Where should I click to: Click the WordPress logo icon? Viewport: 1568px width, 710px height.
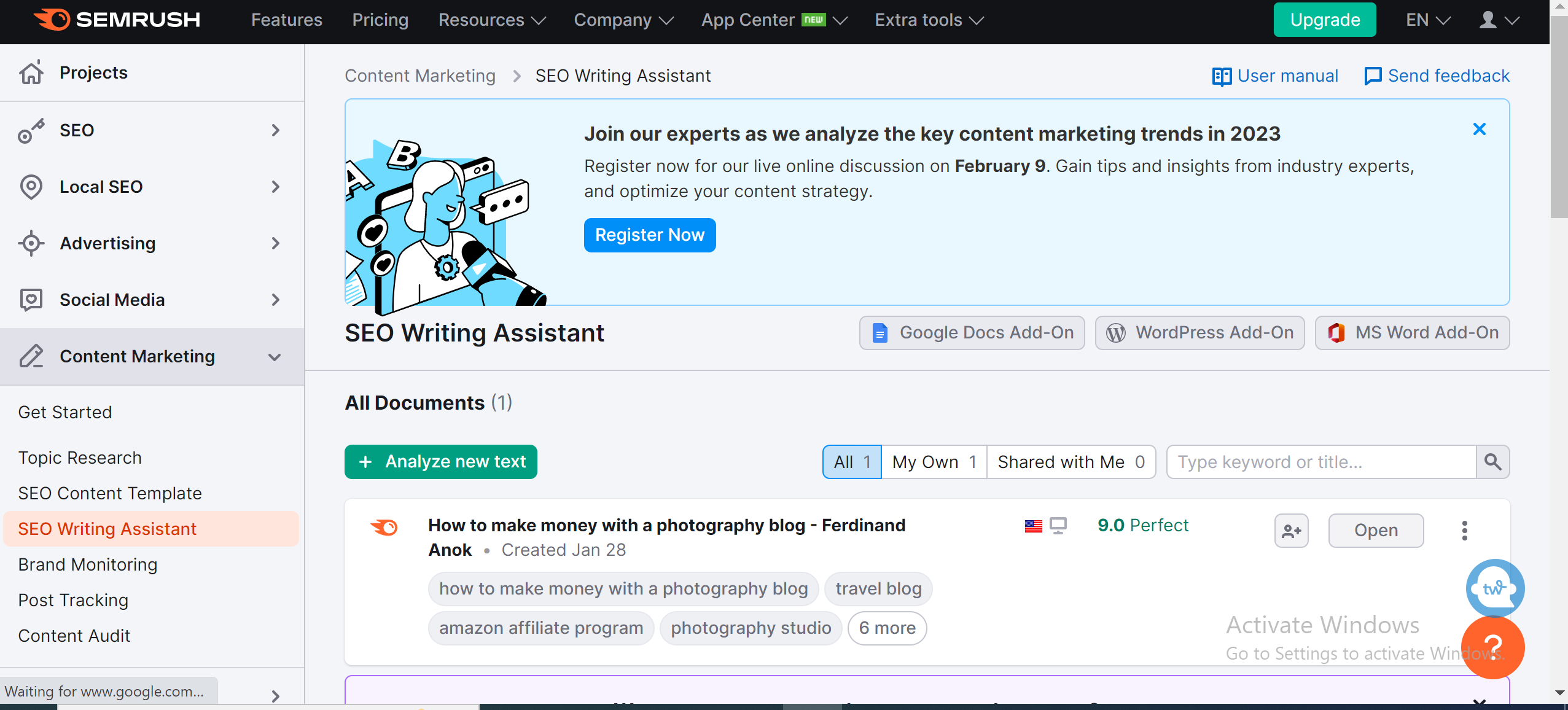click(1116, 333)
